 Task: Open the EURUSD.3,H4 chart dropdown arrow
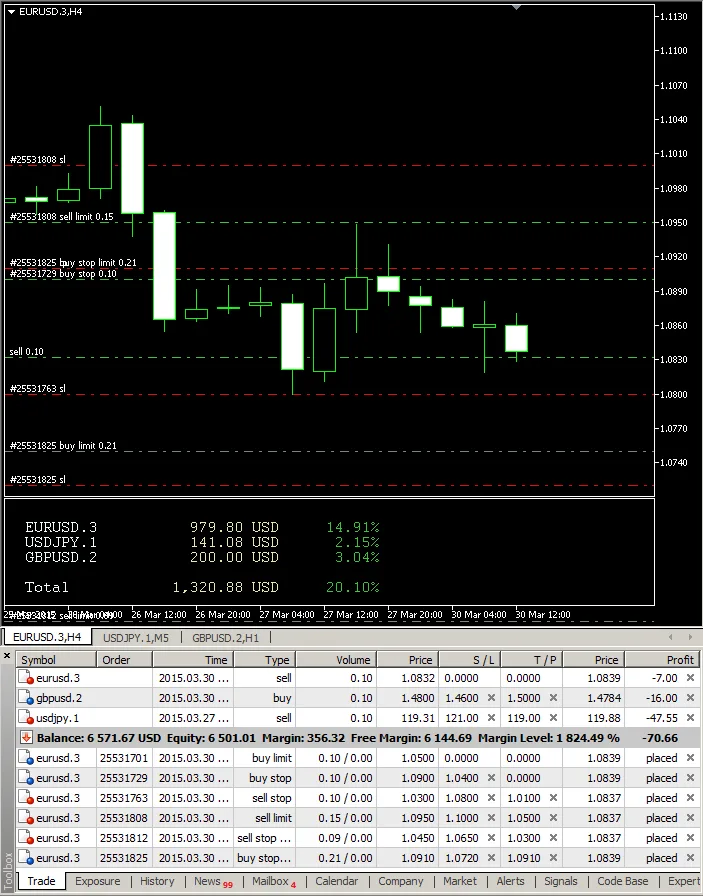11,12
